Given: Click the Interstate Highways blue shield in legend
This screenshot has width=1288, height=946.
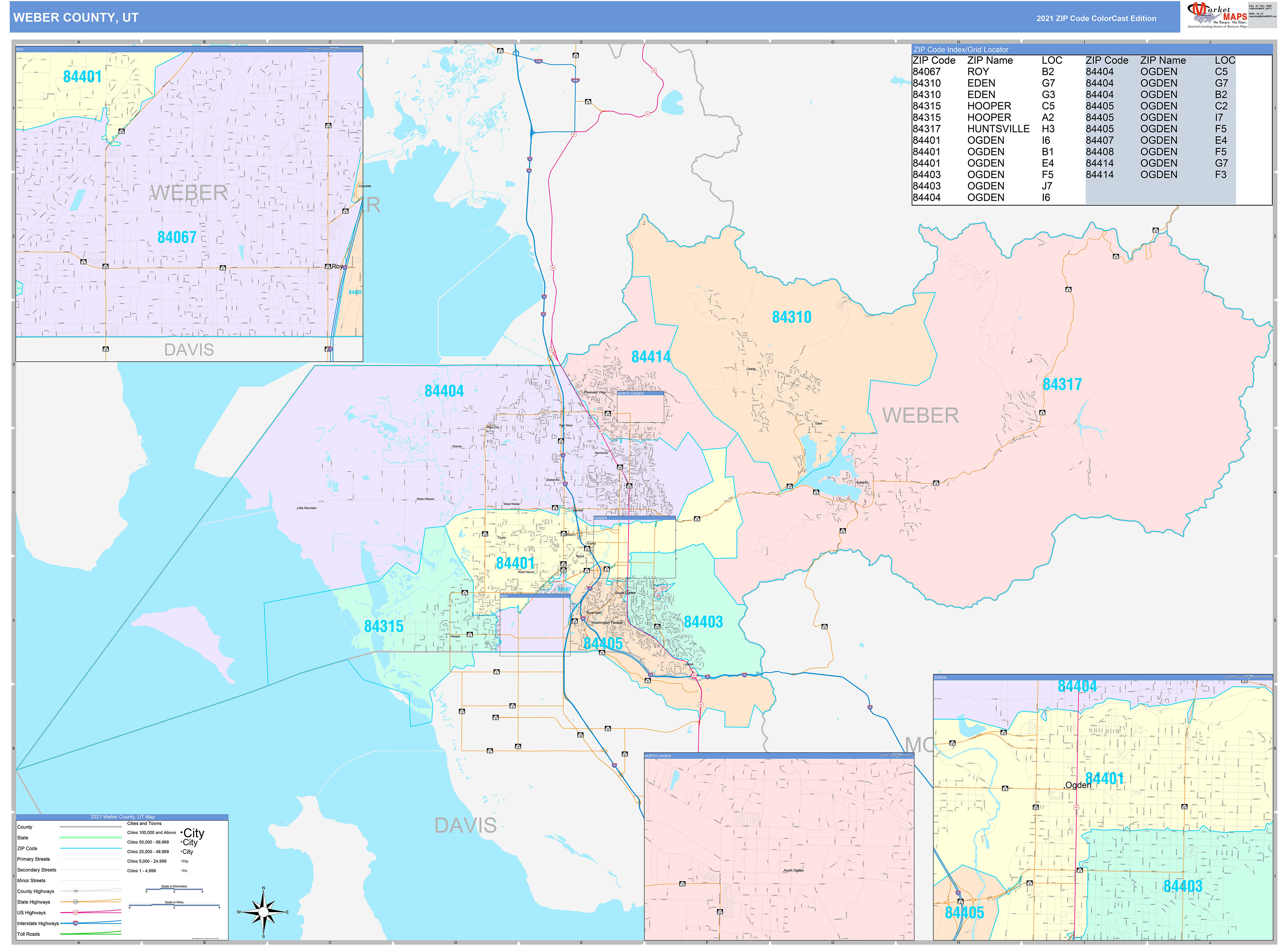Looking at the screenshot, I should coord(76,924).
